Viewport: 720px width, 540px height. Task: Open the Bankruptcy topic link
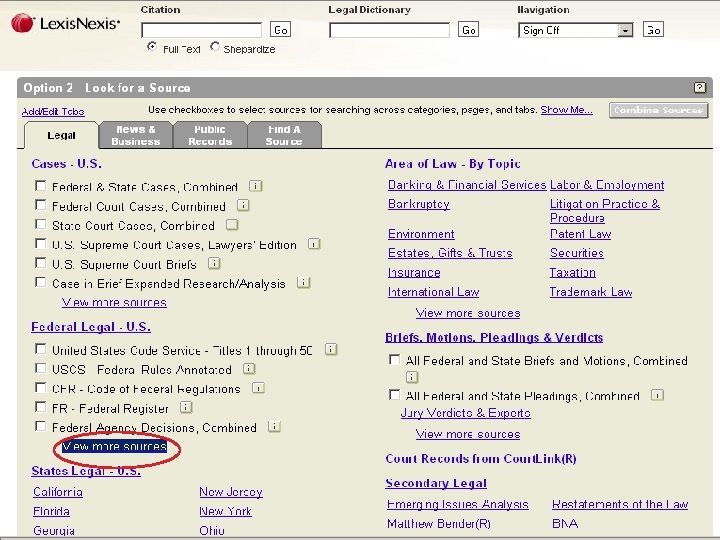coord(419,204)
